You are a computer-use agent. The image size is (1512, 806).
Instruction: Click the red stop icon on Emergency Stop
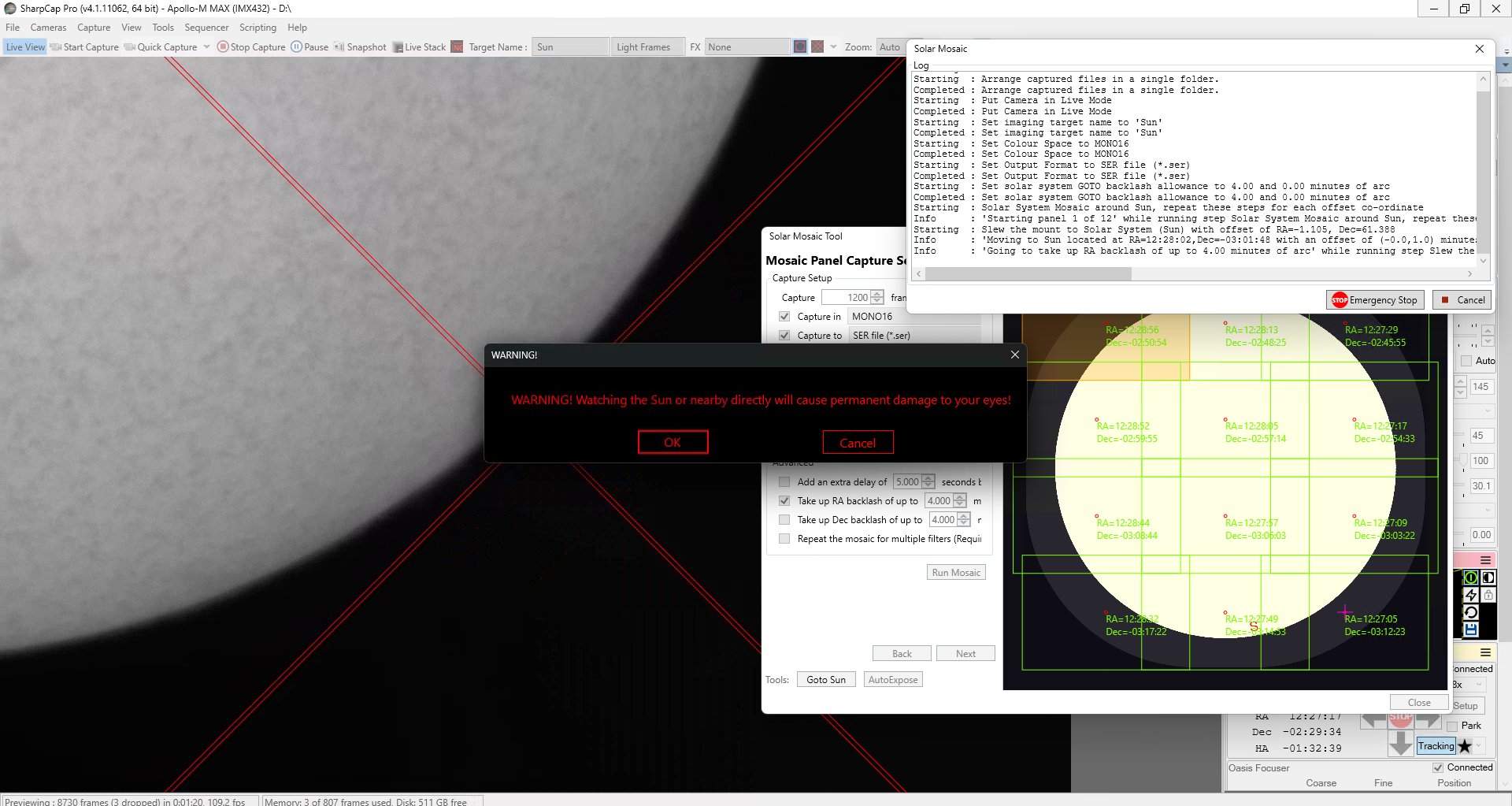click(x=1340, y=300)
